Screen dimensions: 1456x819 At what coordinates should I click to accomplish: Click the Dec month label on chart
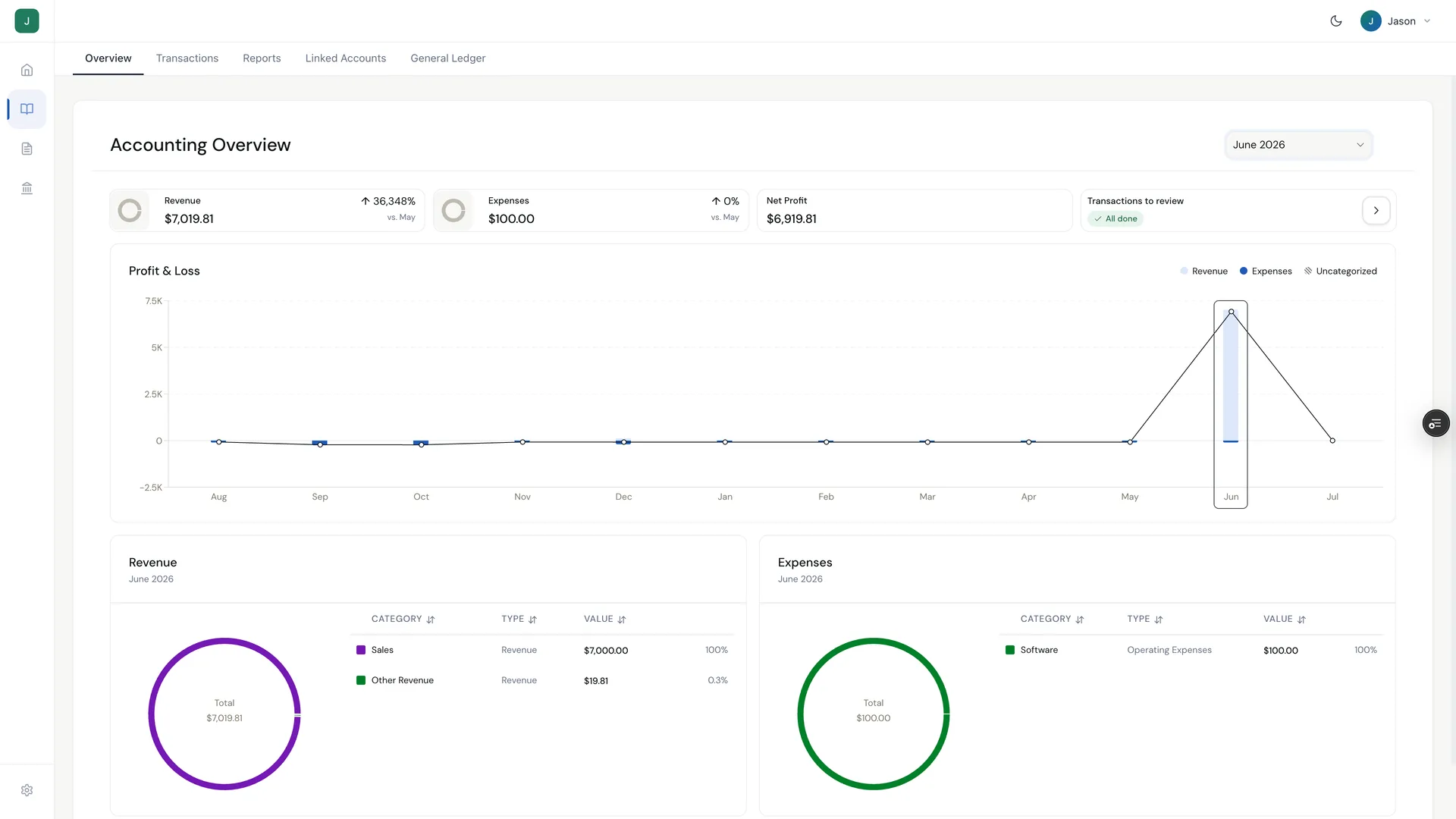(623, 497)
